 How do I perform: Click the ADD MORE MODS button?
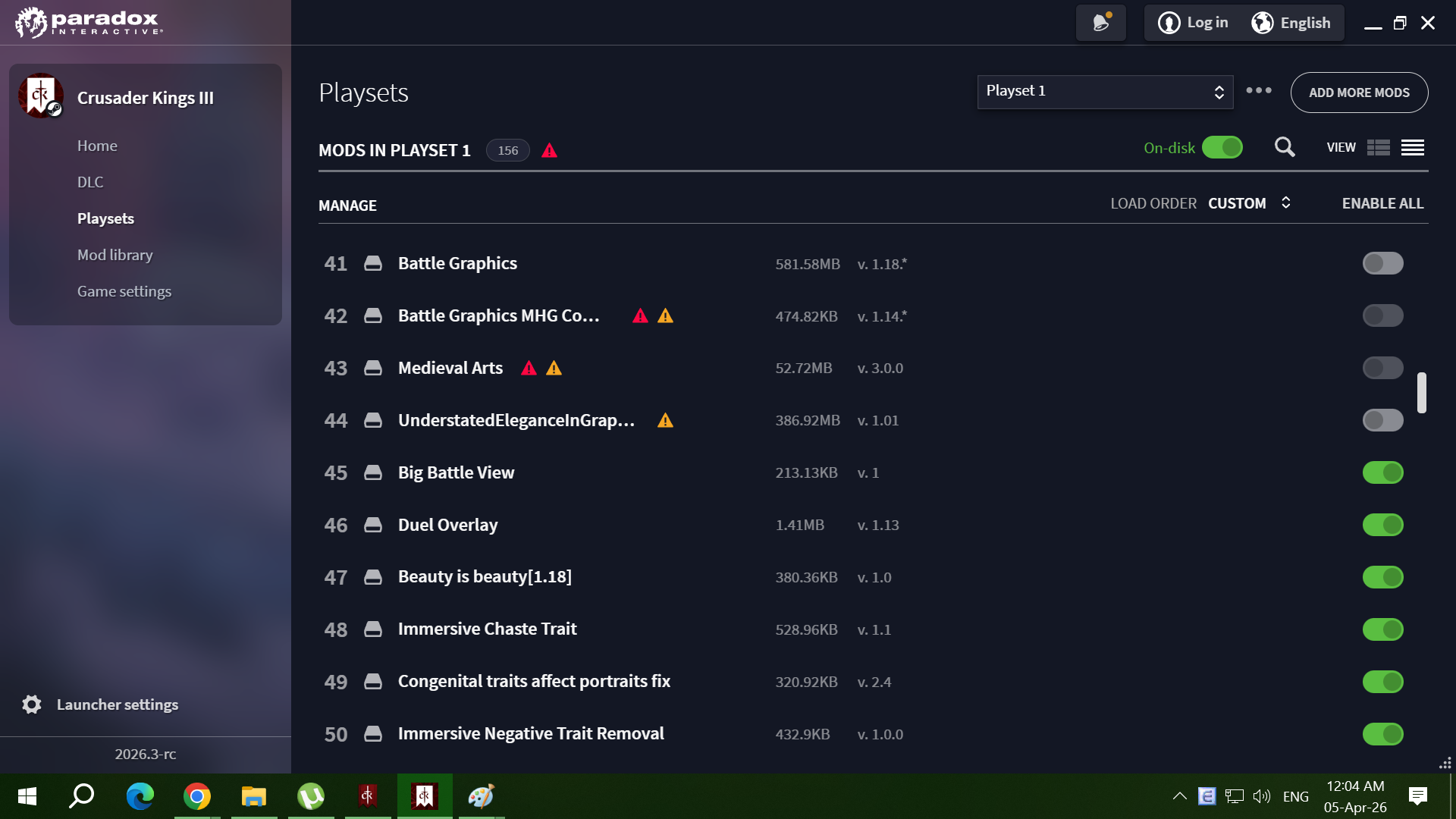click(x=1359, y=93)
